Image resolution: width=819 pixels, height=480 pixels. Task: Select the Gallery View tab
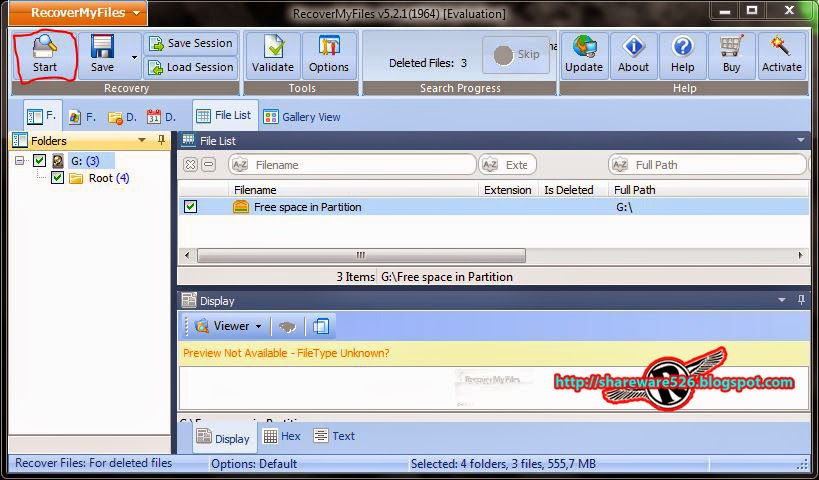point(302,117)
